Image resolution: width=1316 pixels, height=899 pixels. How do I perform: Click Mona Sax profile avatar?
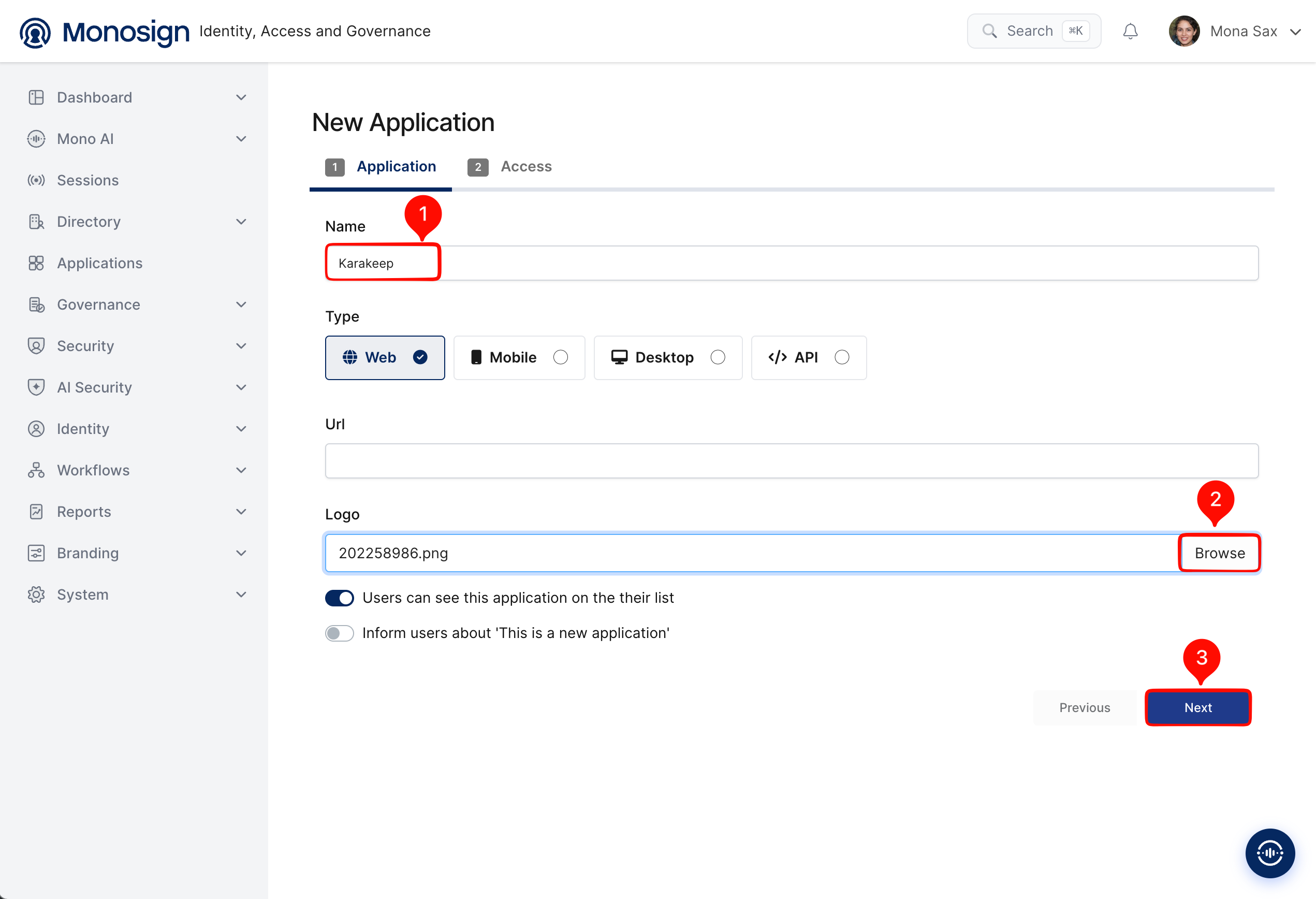tap(1184, 31)
